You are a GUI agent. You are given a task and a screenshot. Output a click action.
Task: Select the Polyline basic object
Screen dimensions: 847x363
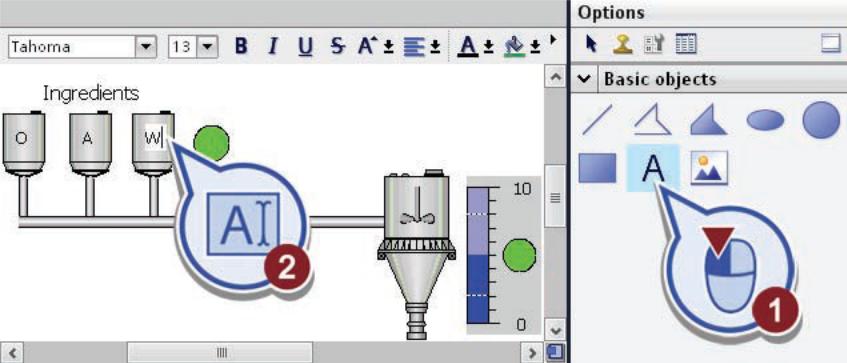[x=652, y=119]
